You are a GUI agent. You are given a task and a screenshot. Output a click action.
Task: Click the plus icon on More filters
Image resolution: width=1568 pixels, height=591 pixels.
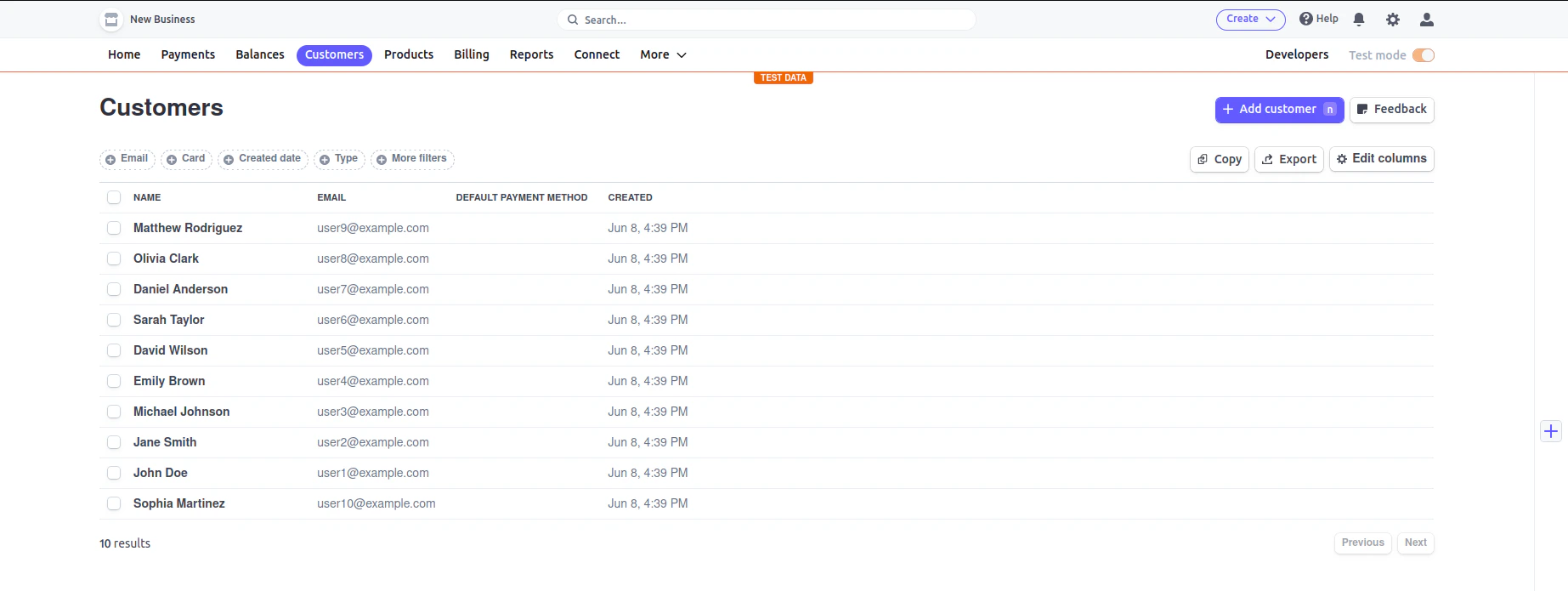[x=382, y=159]
